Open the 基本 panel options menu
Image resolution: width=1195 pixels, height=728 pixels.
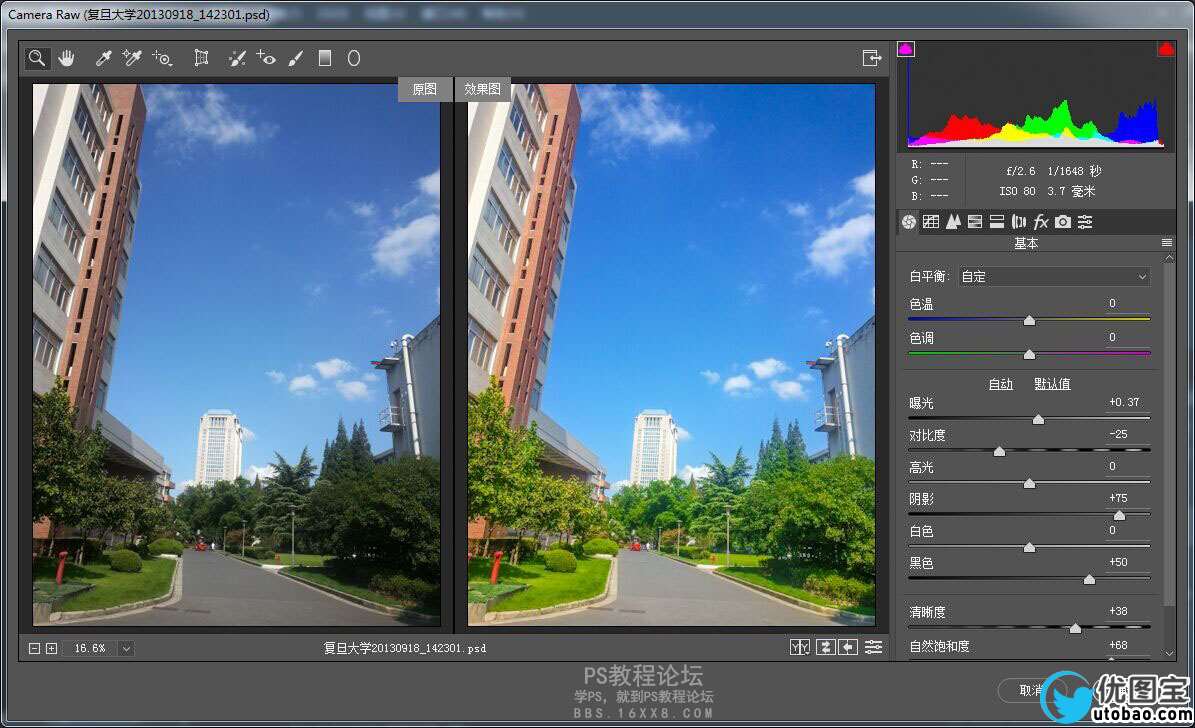(x=1166, y=242)
